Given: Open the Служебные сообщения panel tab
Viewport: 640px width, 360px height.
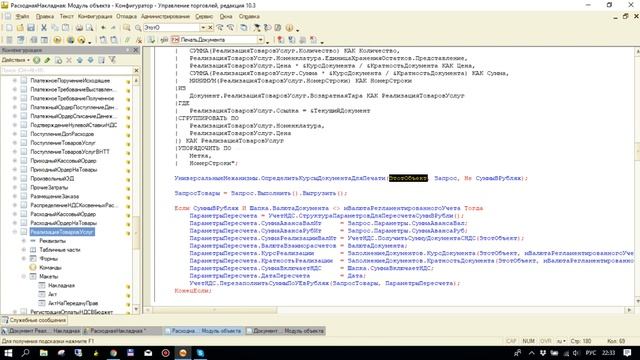Looking at the screenshot, I should pos(33,320).
